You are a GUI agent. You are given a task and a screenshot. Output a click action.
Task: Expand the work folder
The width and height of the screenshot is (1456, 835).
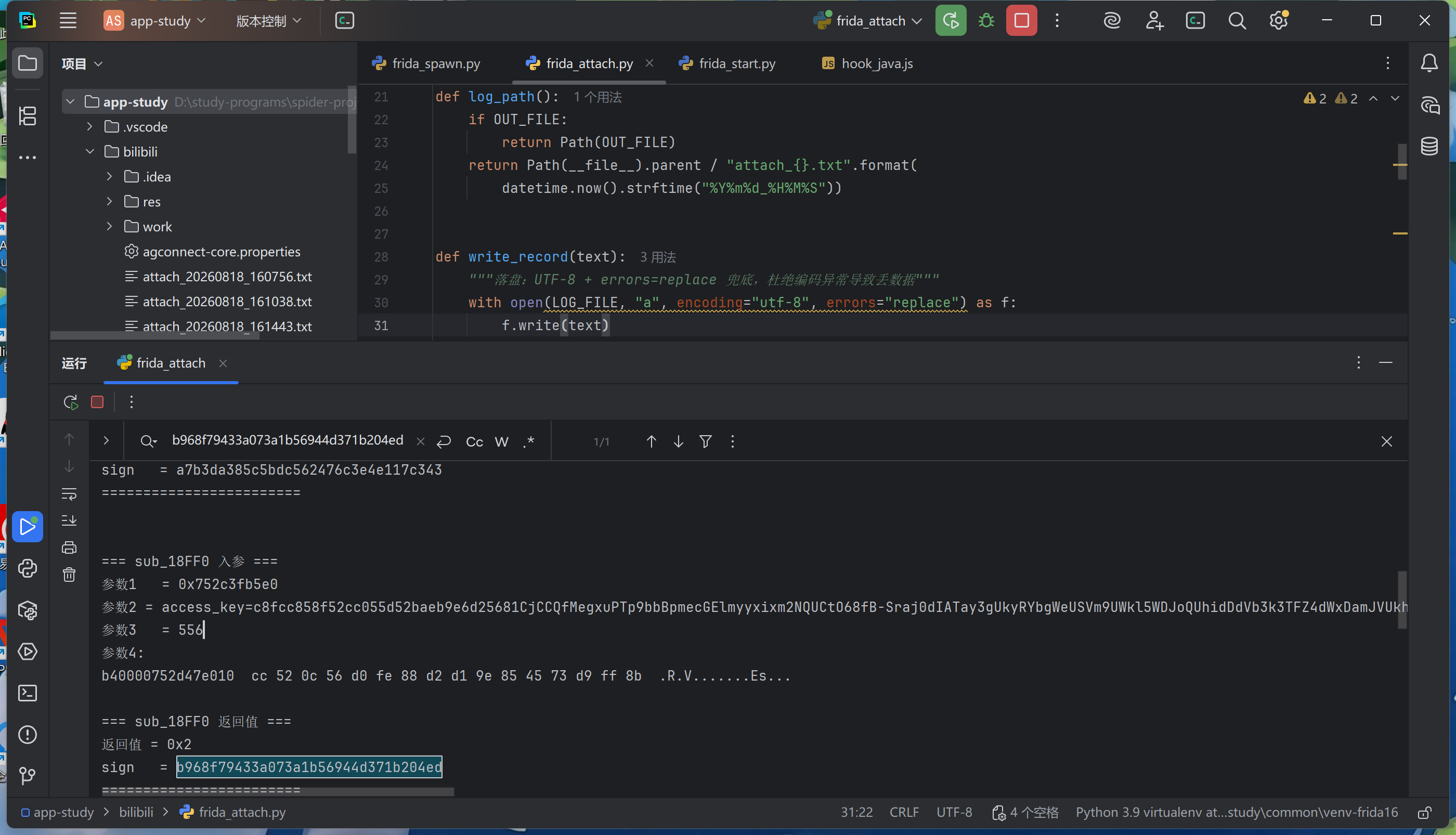[x=109, y=227]
